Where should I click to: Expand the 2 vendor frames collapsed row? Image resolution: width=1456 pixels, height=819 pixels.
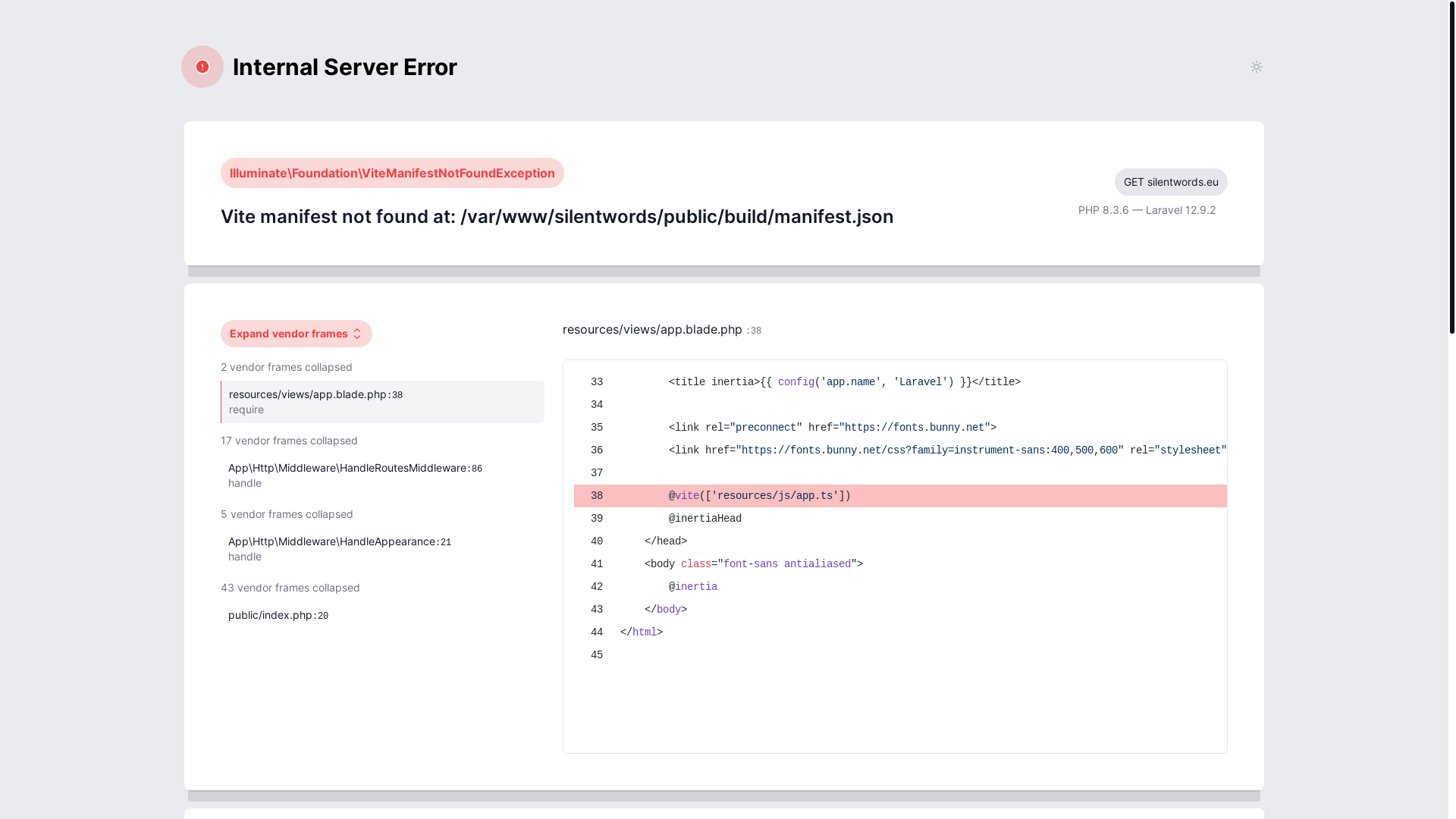(x=287, y=367)
